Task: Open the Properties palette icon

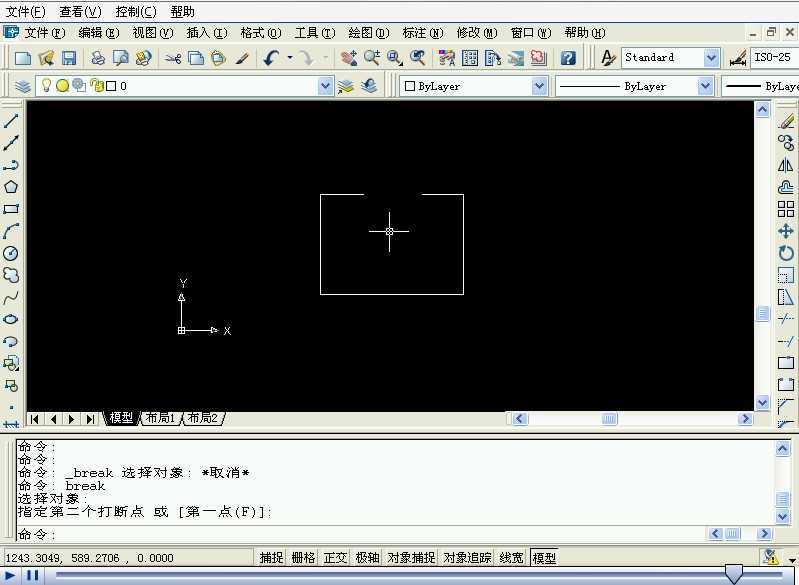Action: (447, 58)
